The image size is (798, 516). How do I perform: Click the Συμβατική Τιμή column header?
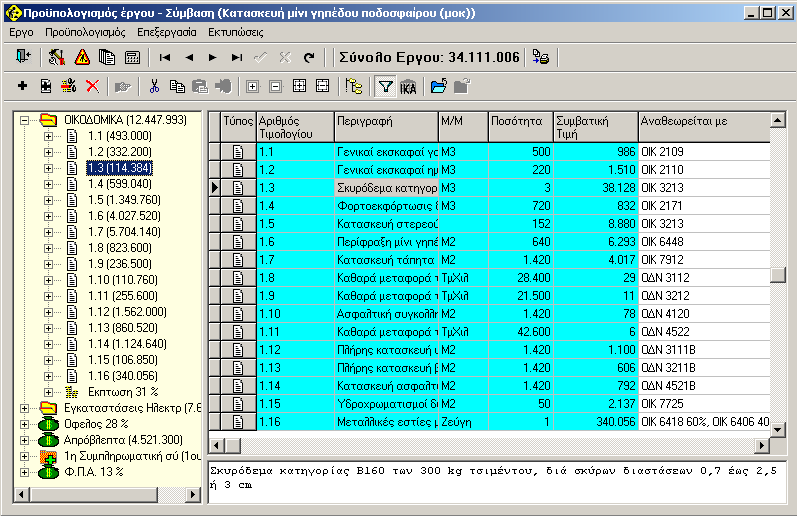click(x=595, y=126)
